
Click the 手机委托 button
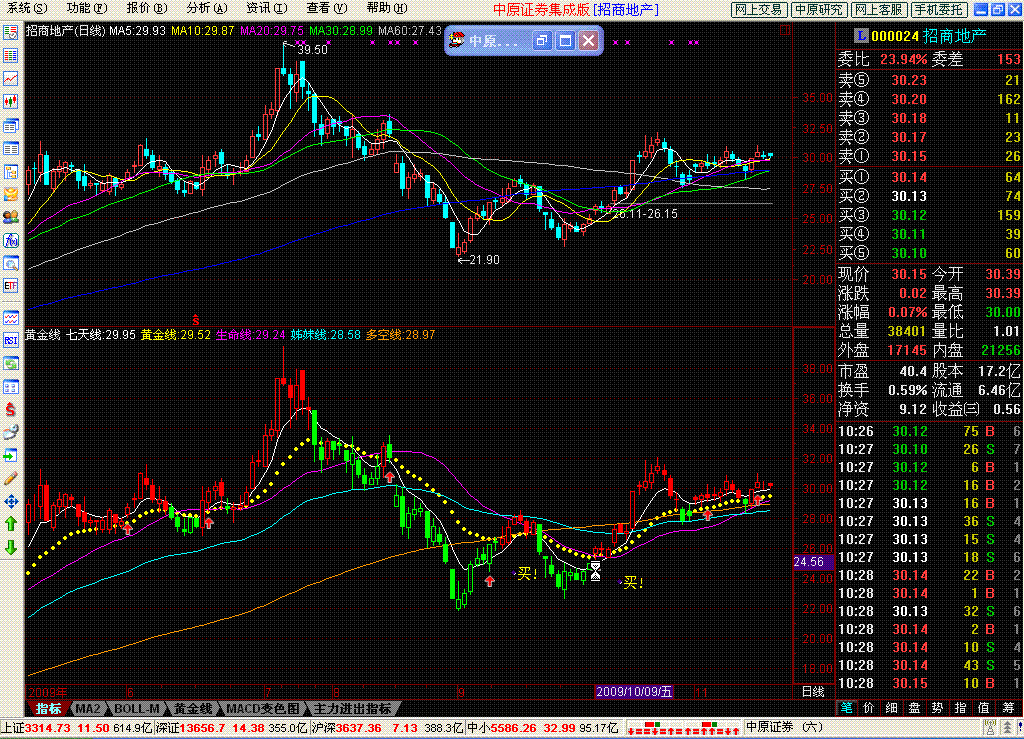click(939, 10)
